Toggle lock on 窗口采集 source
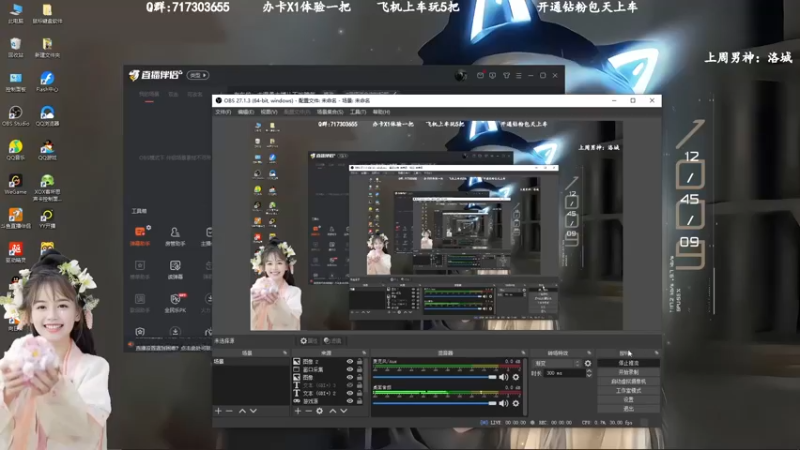The height and width of the screenshot is (450, 800). [360, 369]
